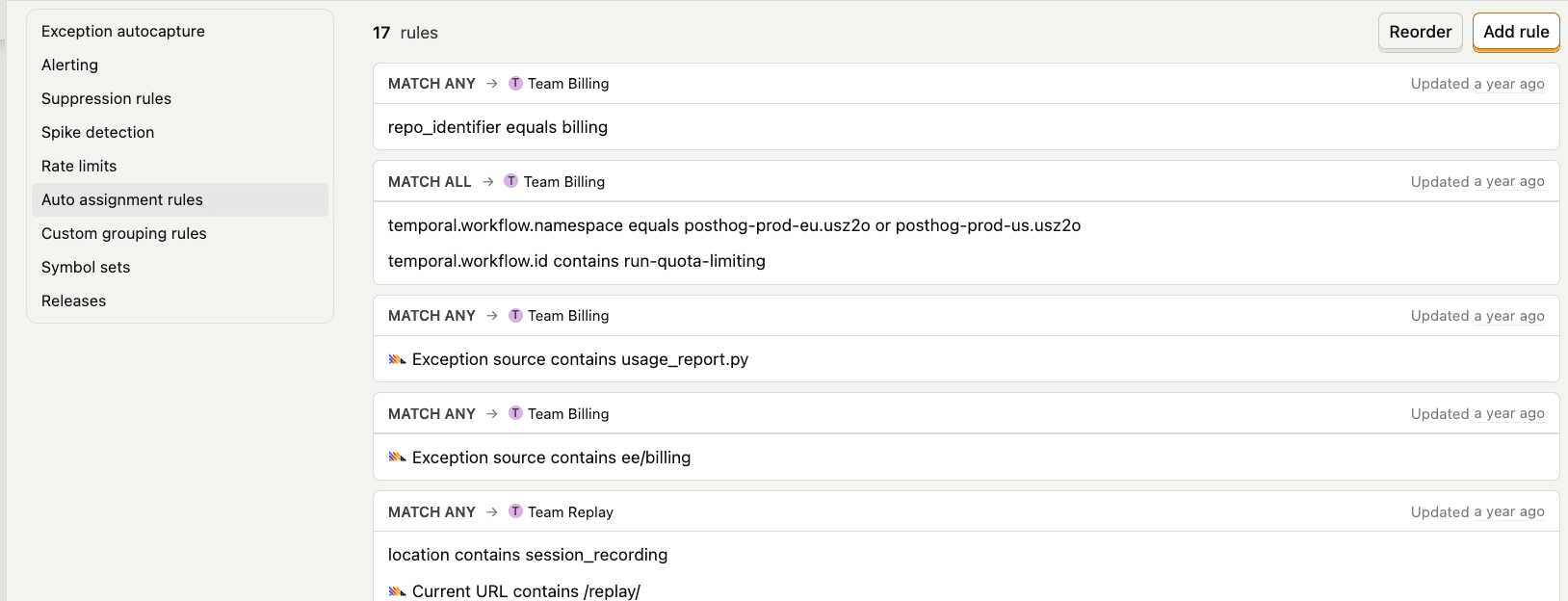The height and width of the screenshot is (601, 1568).
Task: Click the temporal.workflow.namespace condition text
Action: (734, 225)
